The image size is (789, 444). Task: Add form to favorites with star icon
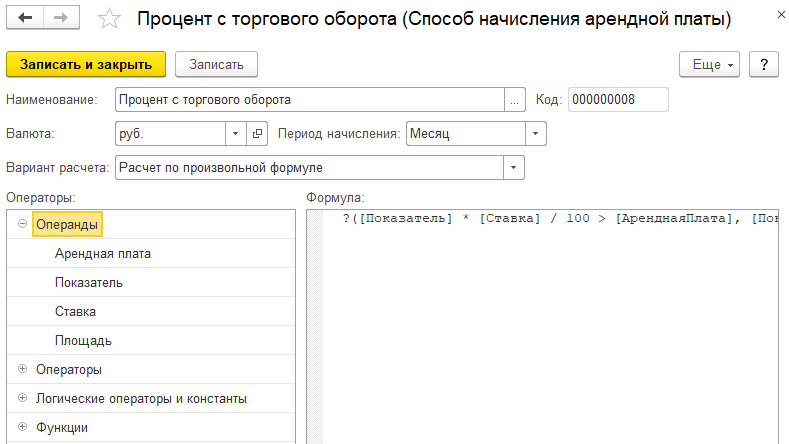click(x=110, y=20)
